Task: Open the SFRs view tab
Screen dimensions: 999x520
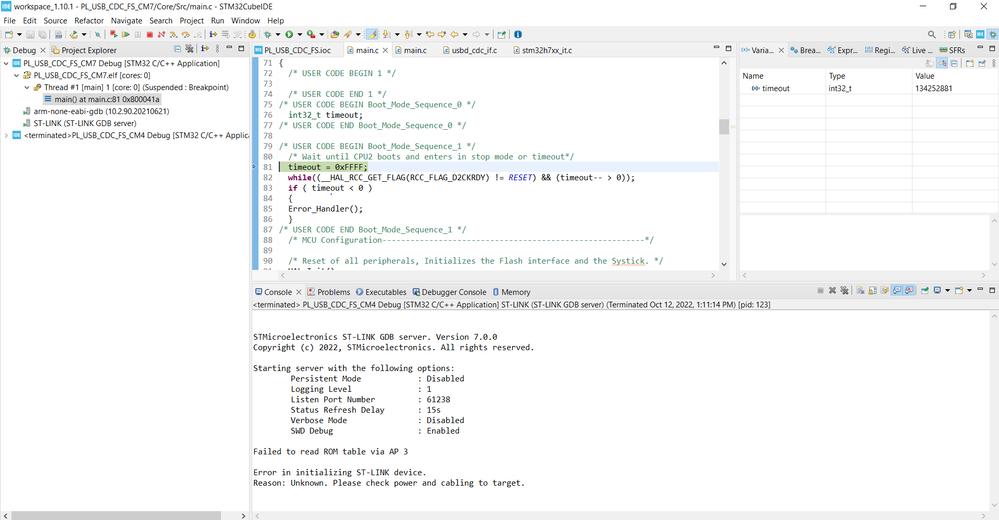Action: tap(952, 50)
